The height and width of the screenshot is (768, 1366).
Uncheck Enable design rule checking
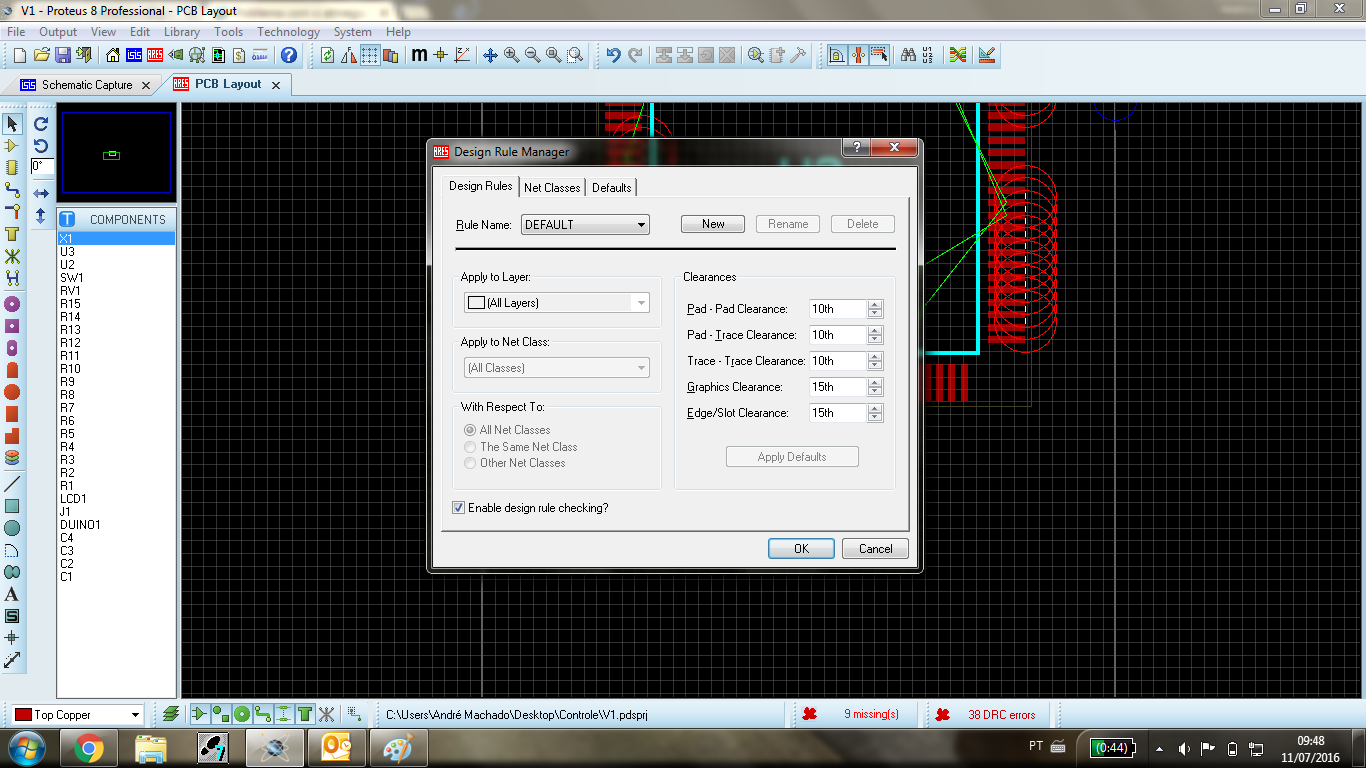click(459, 508)
